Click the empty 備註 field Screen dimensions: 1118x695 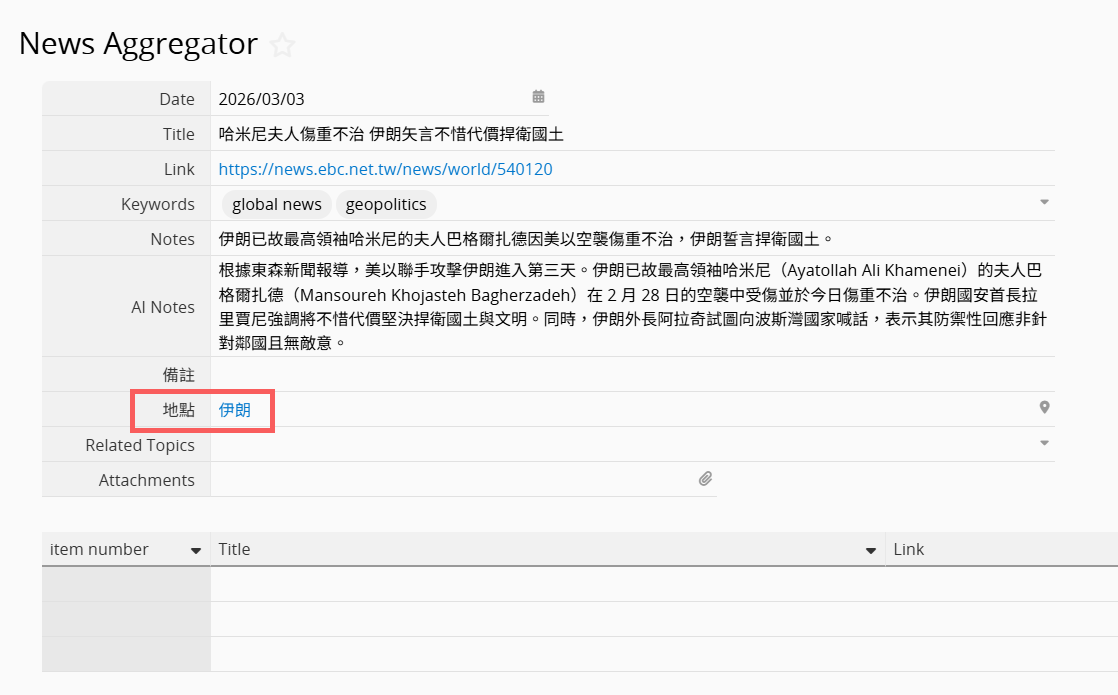tap(630, 374)
